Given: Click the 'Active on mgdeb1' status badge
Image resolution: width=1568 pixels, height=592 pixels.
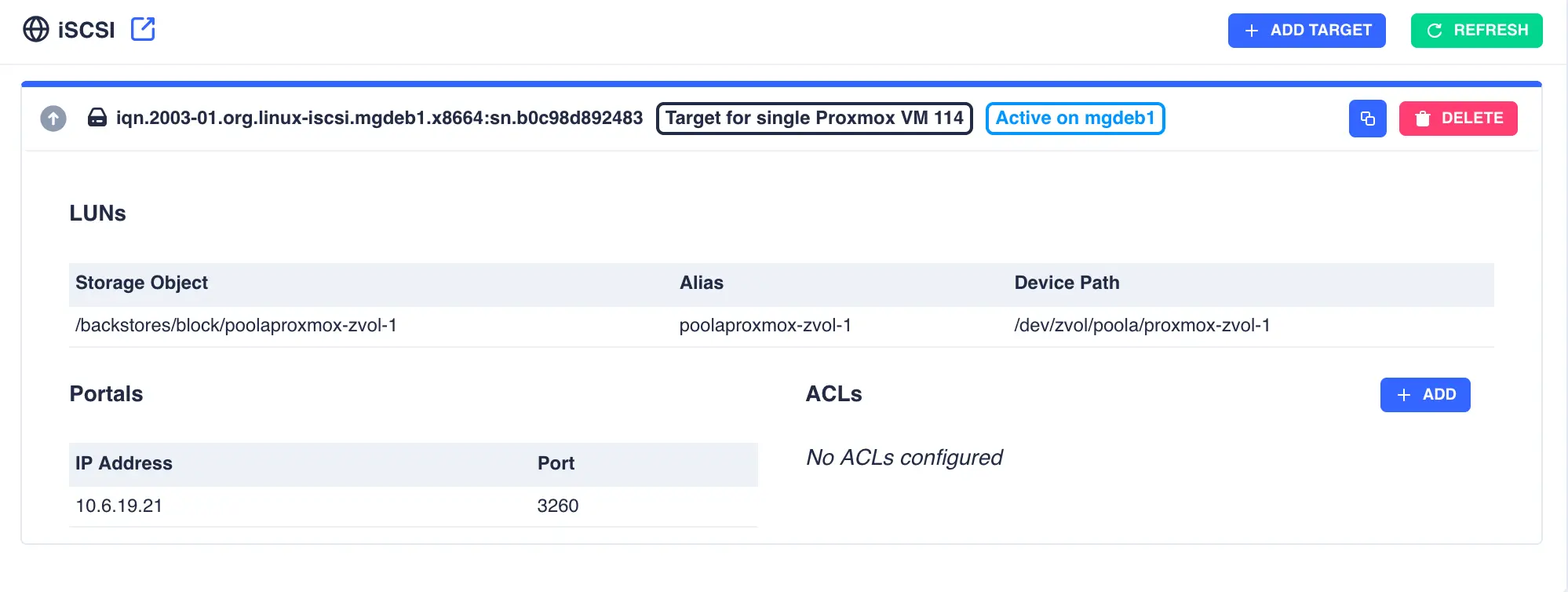Looking at the screenshot, I should pos(1075,118).
